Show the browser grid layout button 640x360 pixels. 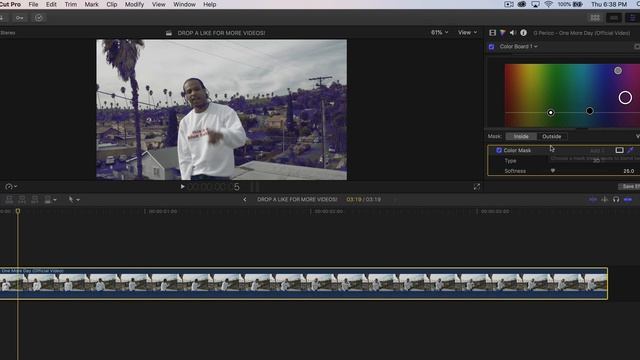click(x=595, y=18)
